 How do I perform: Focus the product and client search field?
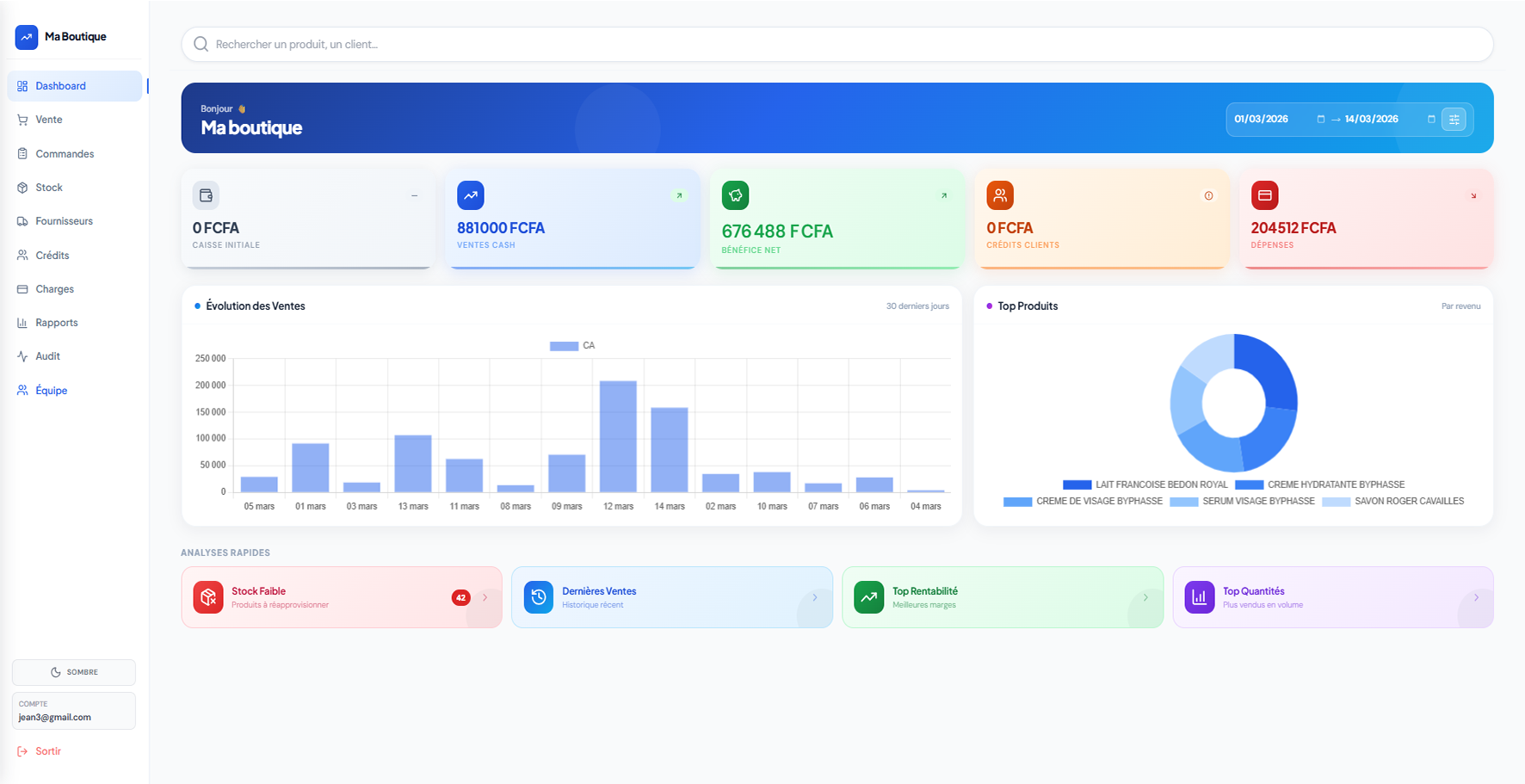coord(837,45)
